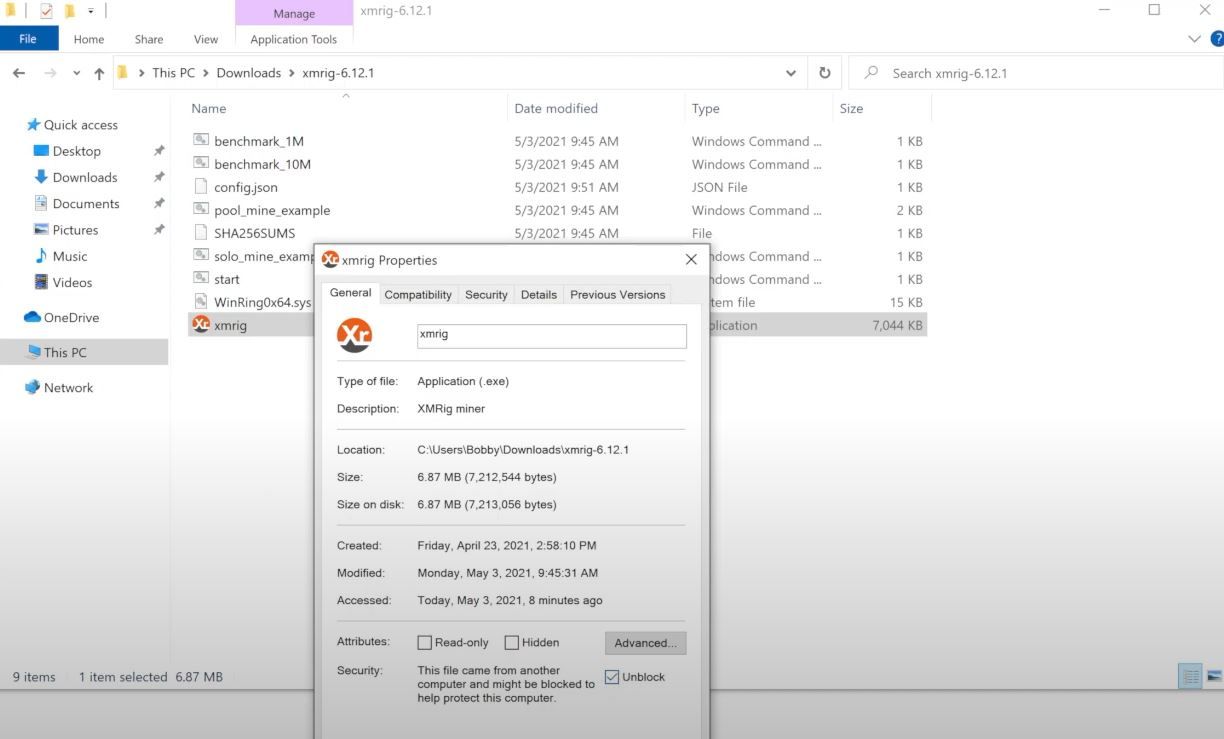Select the OneDrive cloud icon in sidebar
Image resolution: width=1224 pixels, height=739 pixels.
pyautogui.click(x=32, y=318)
